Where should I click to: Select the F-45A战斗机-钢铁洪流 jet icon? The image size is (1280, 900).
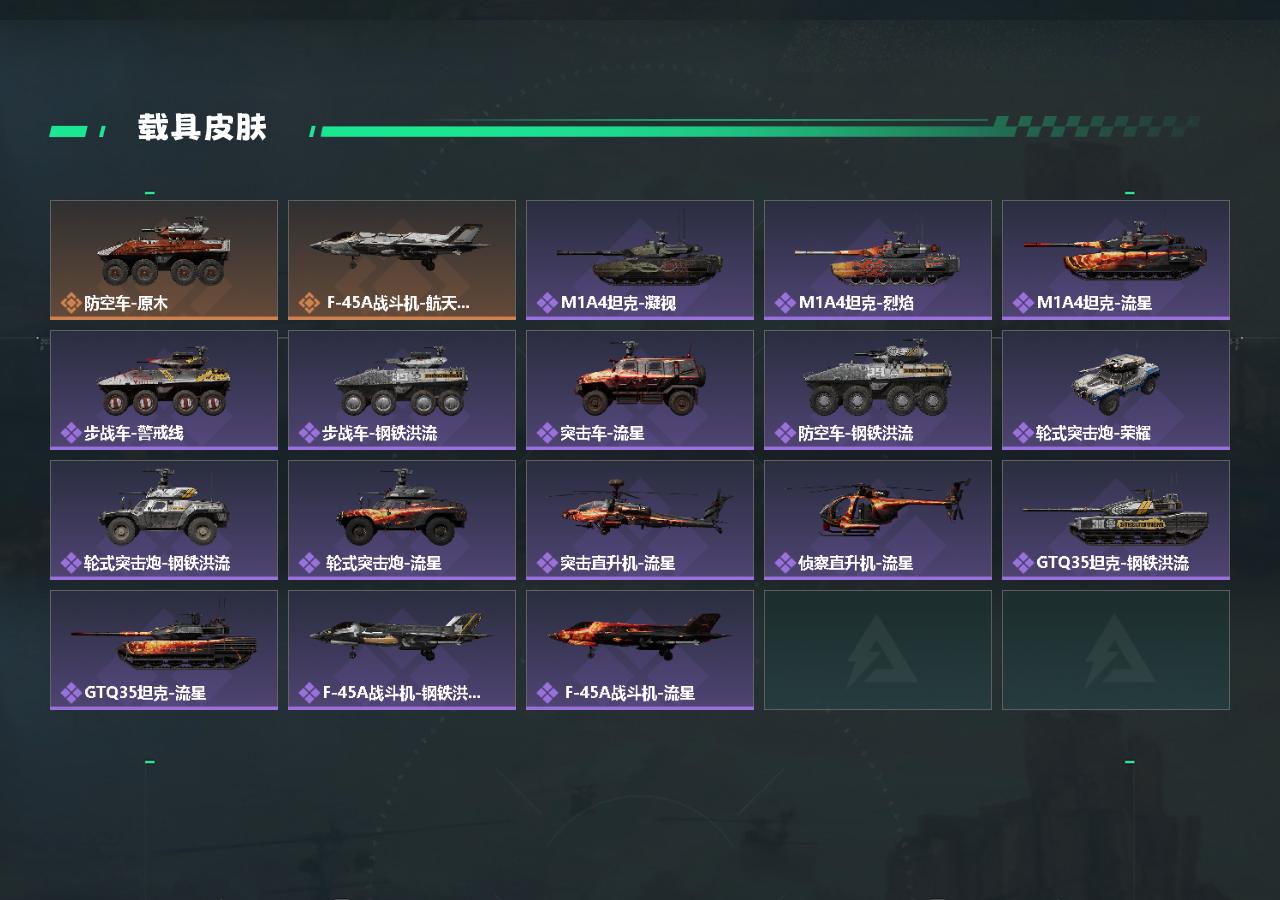tap(400, 636)
